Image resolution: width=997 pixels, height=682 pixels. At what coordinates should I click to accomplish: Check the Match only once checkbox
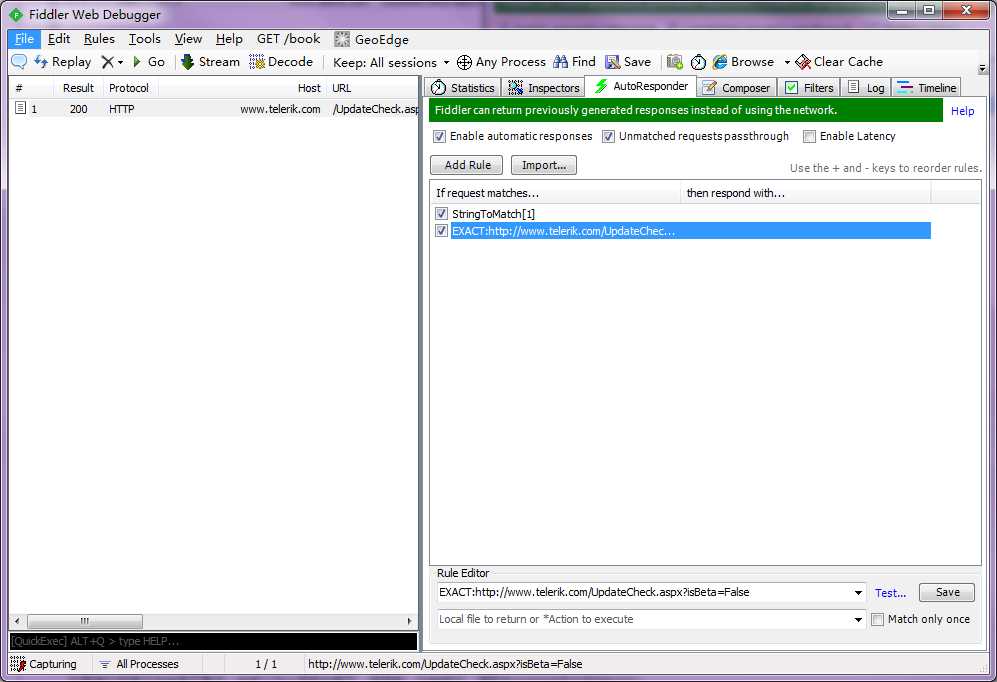[877, 619]
